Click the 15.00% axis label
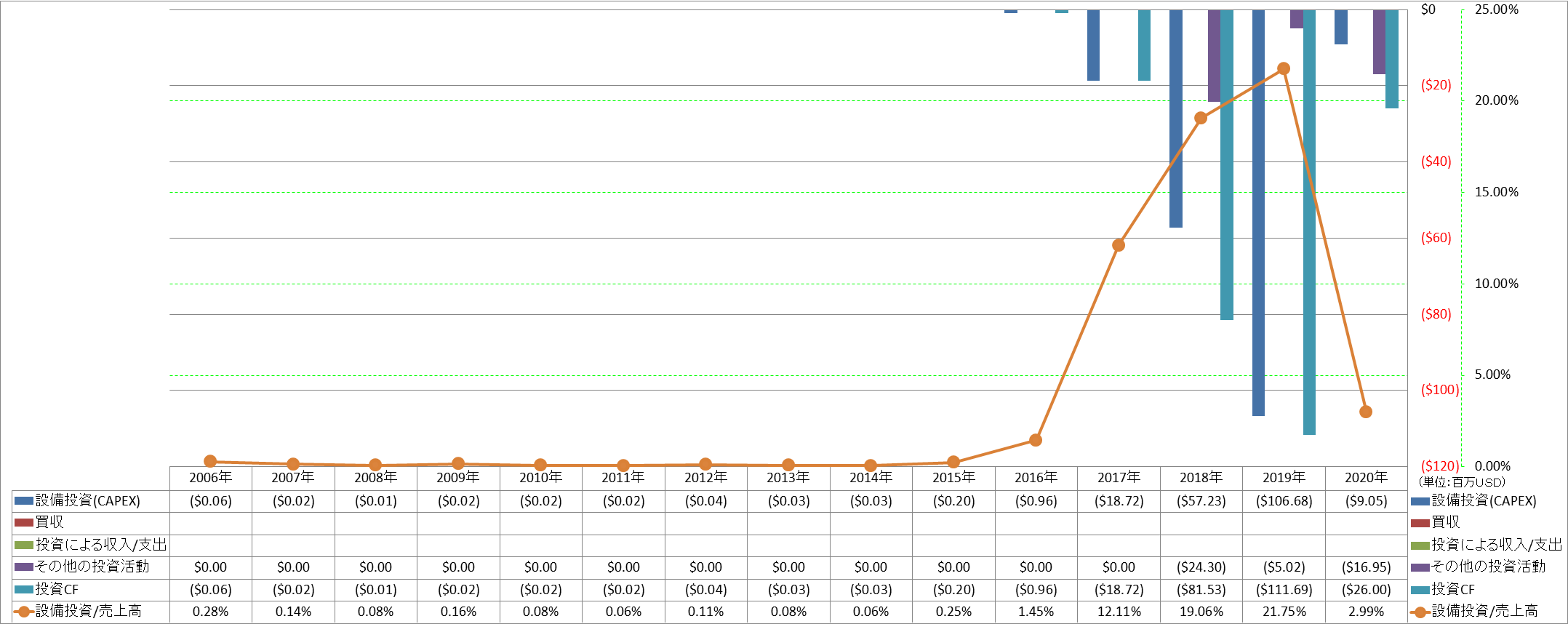 pos(1497,192)
